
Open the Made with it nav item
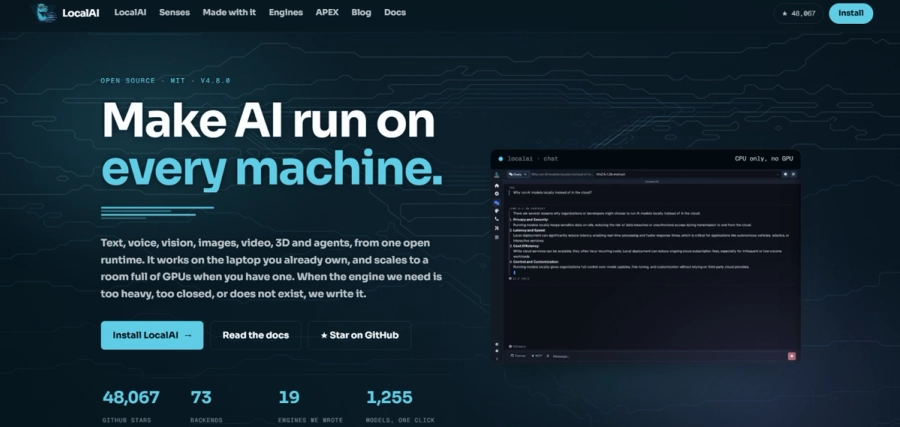coord(229,12)
